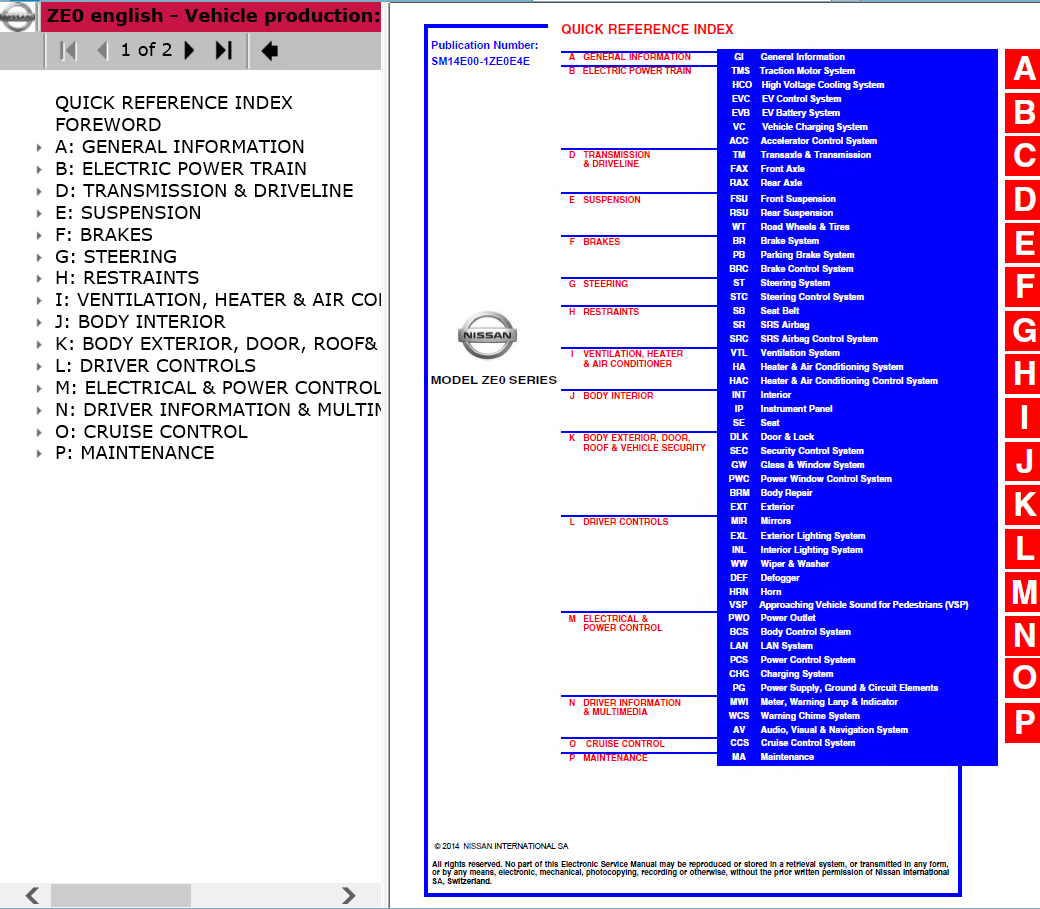This screenshot has width=1040, height=909.
Task: Click BODY INTERIOR red heading
Action: click(618, 396)
